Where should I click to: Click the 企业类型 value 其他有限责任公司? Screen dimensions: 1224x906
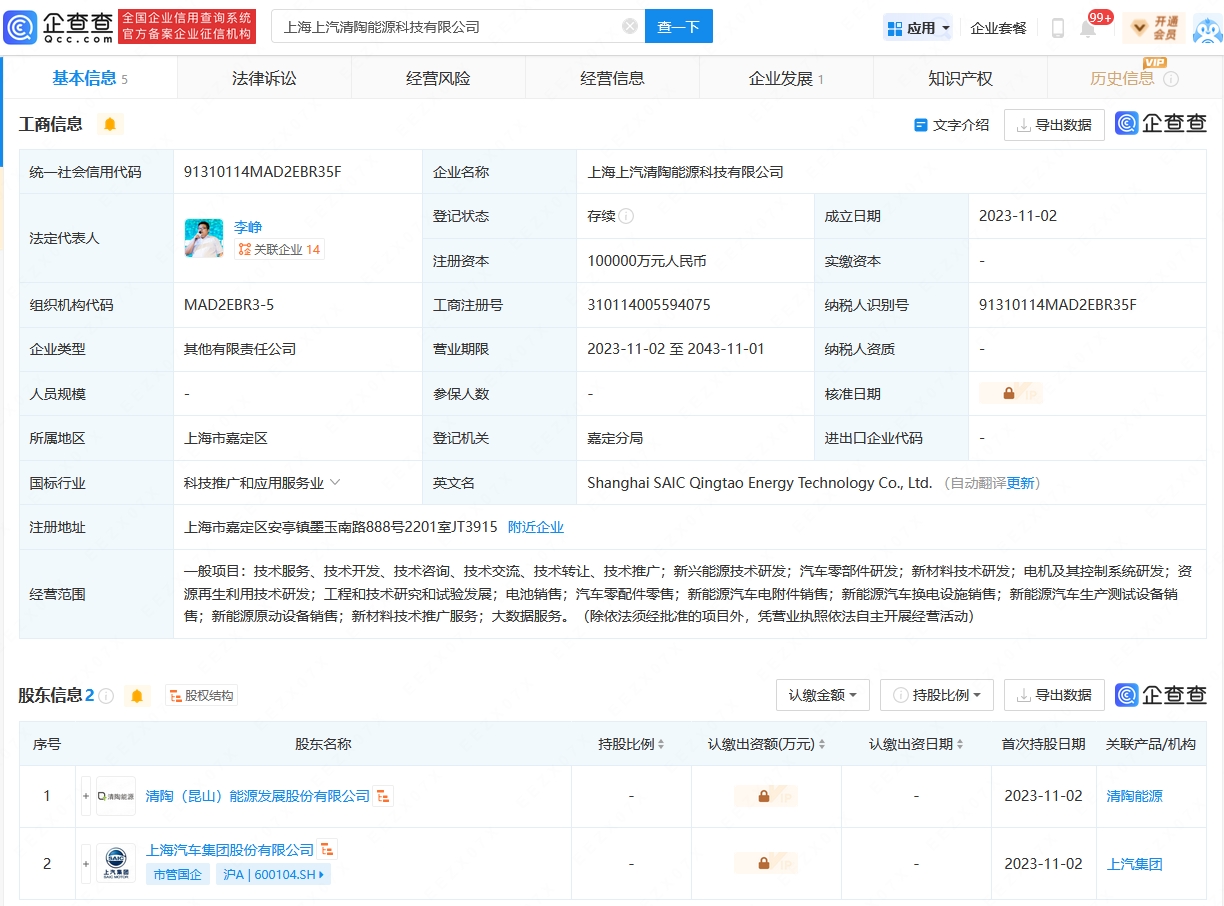240,349
